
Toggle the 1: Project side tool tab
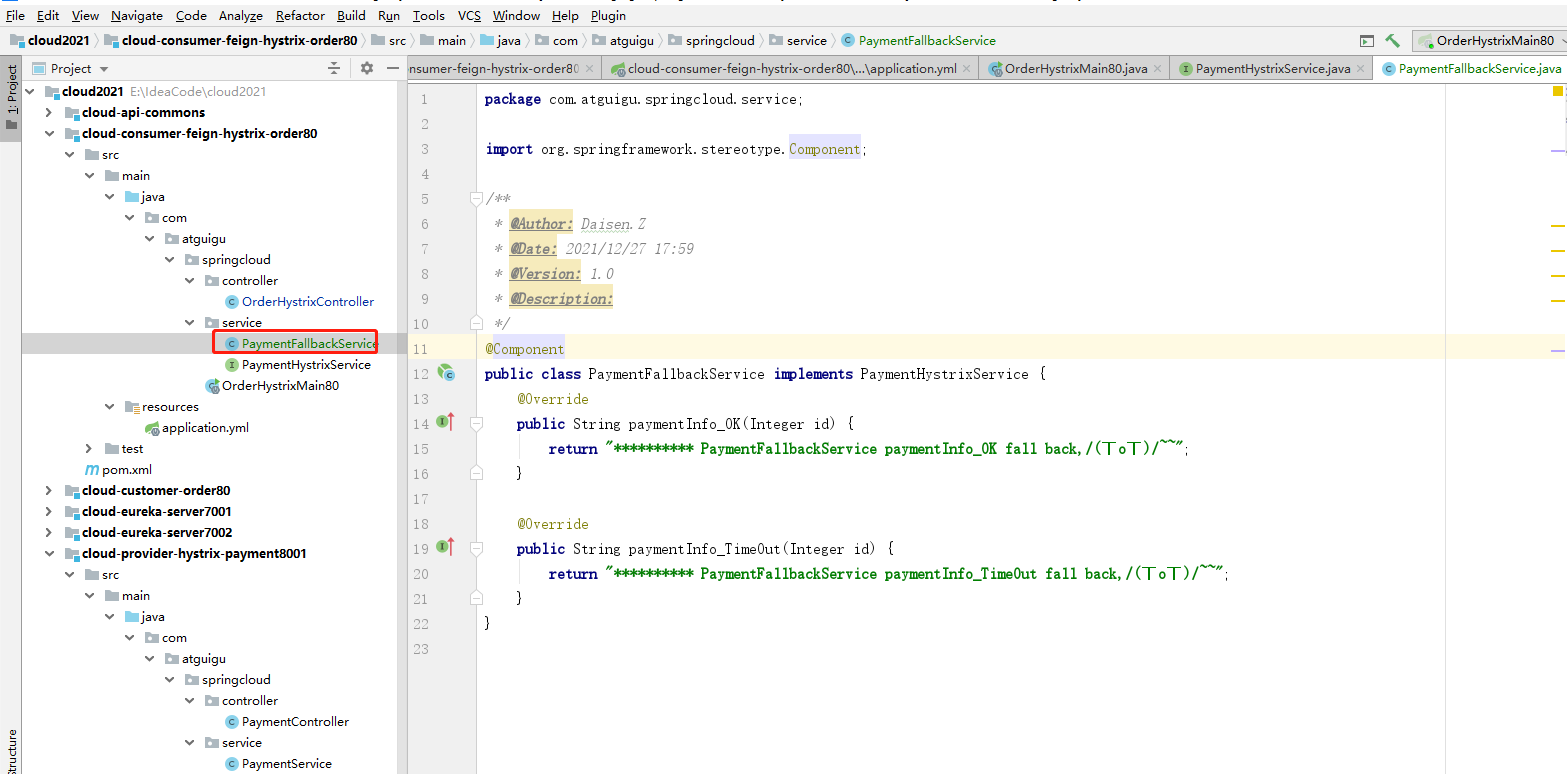point(11,98)
